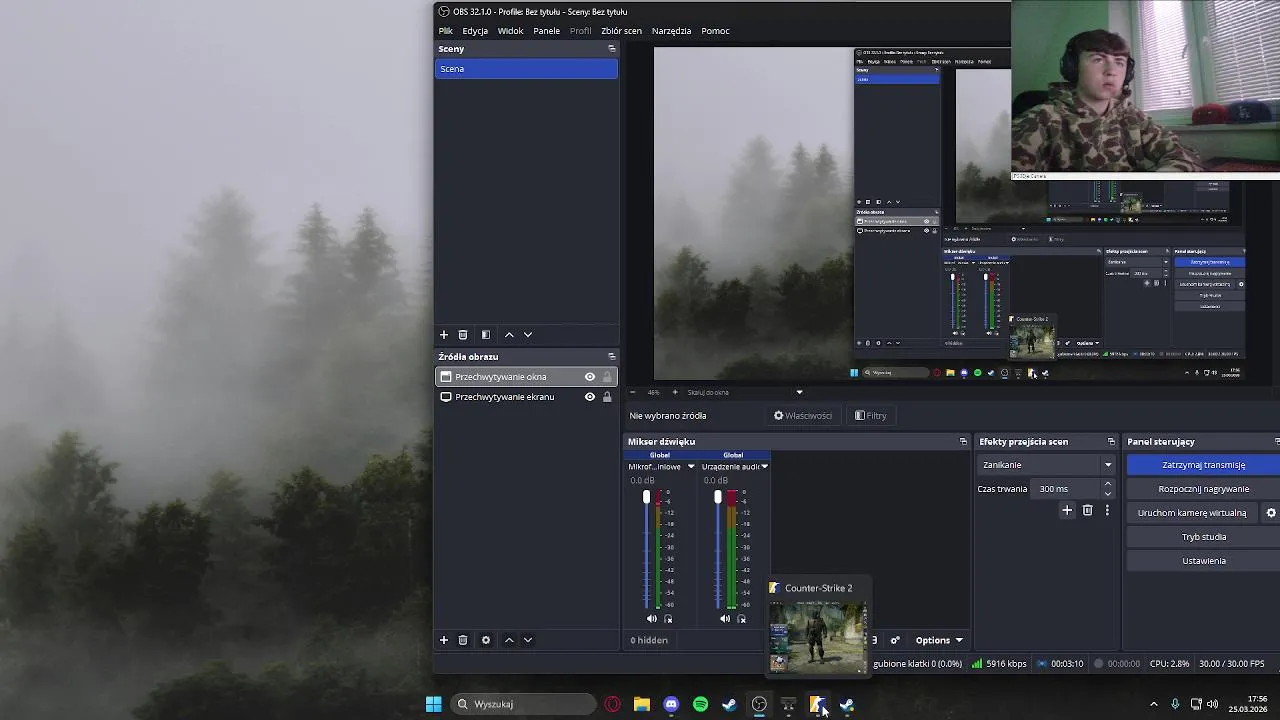Open virtual camera settings gear

(1272, 513)
